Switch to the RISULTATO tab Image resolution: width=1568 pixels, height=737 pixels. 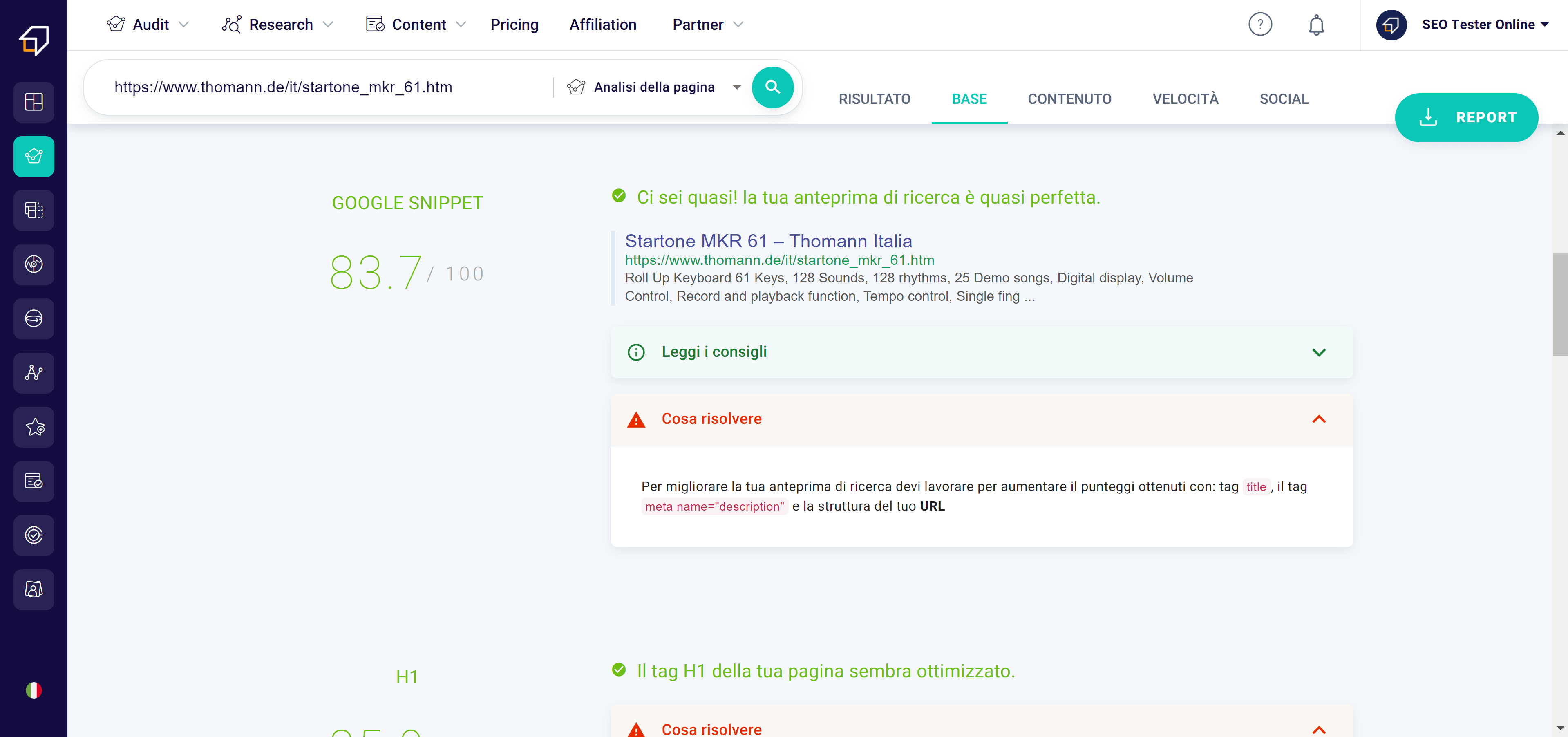coord(874,99)
